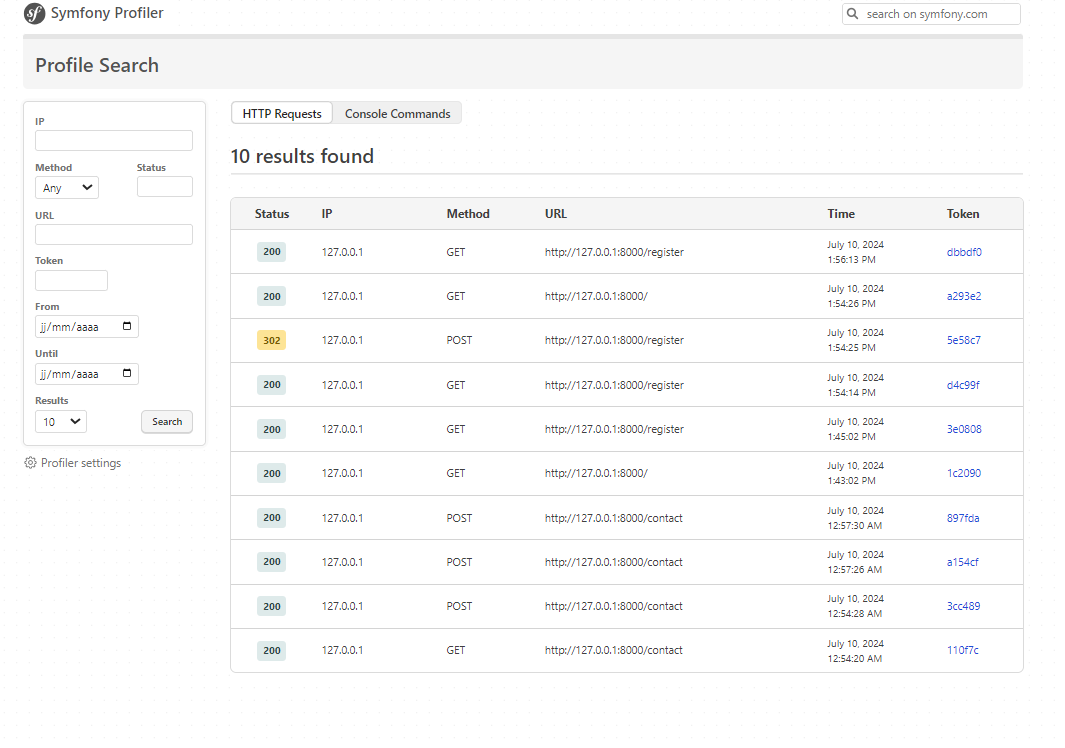Image resolution: width=1065 pixels, height=748 pixels.
Task: Open the Method dropdown showing Any
Action: point(66,187)
